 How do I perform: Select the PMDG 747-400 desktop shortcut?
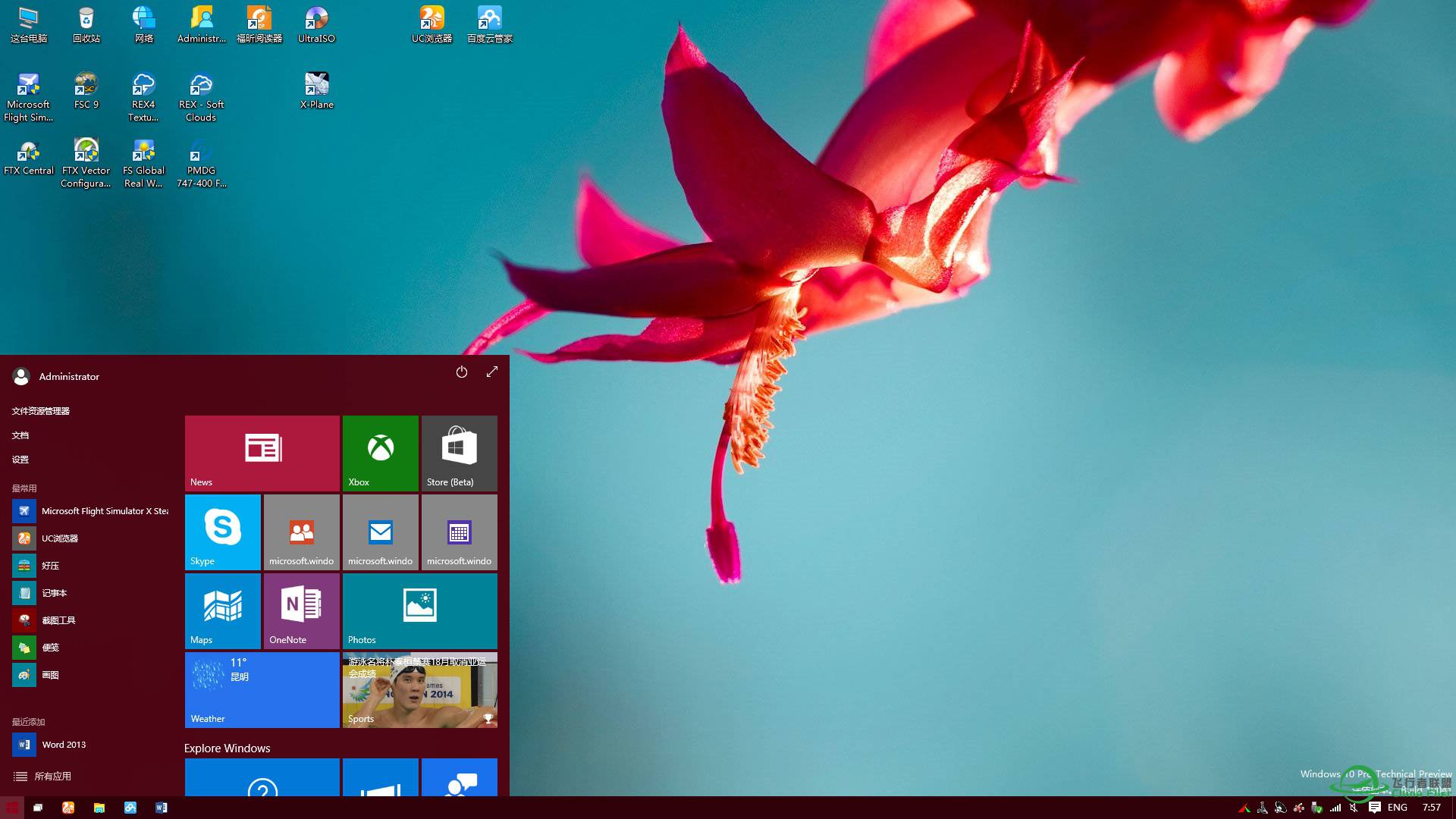pos(202,163)
